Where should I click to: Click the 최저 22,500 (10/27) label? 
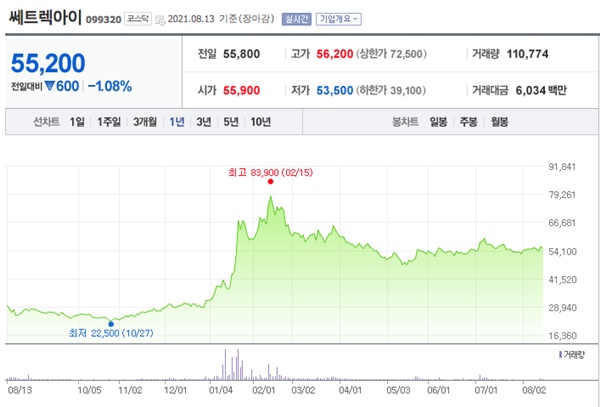pos(111,333)
